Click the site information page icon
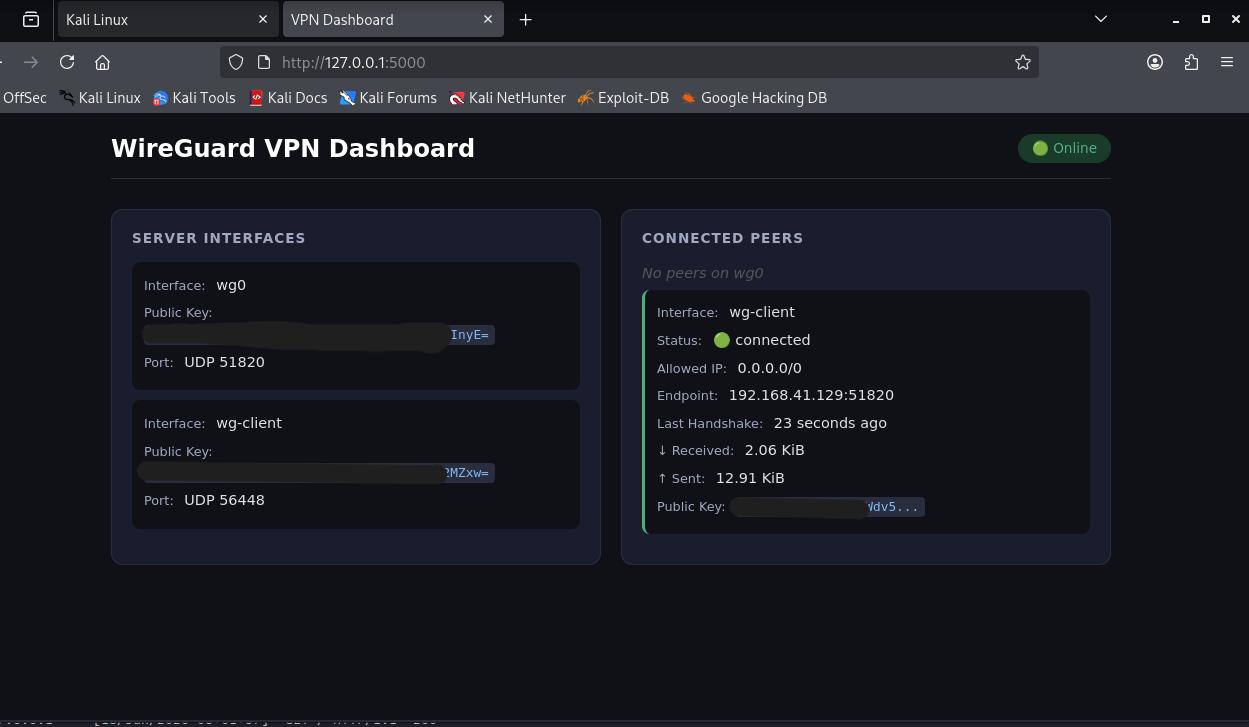The image size is (1249, 727). 264,62
